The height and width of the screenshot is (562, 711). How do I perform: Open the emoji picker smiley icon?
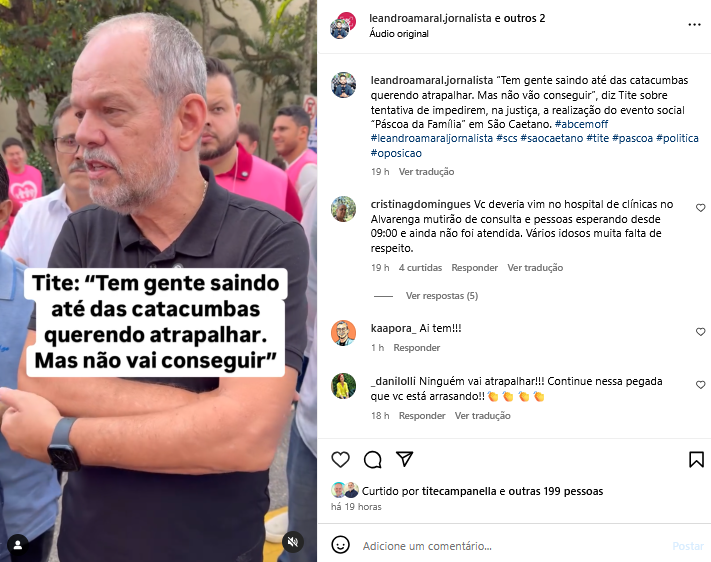(x=341, y=545)
